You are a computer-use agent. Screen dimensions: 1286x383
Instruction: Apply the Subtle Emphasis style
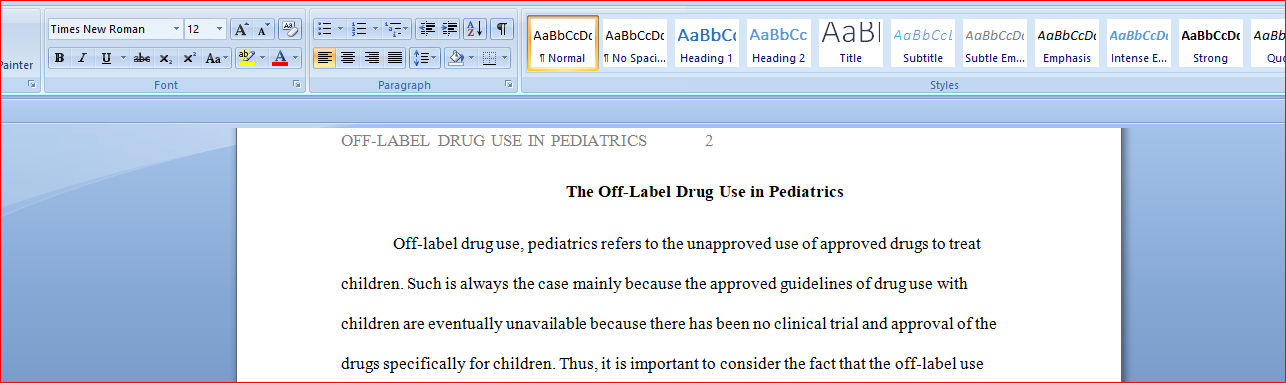click(x=994, y=44)
